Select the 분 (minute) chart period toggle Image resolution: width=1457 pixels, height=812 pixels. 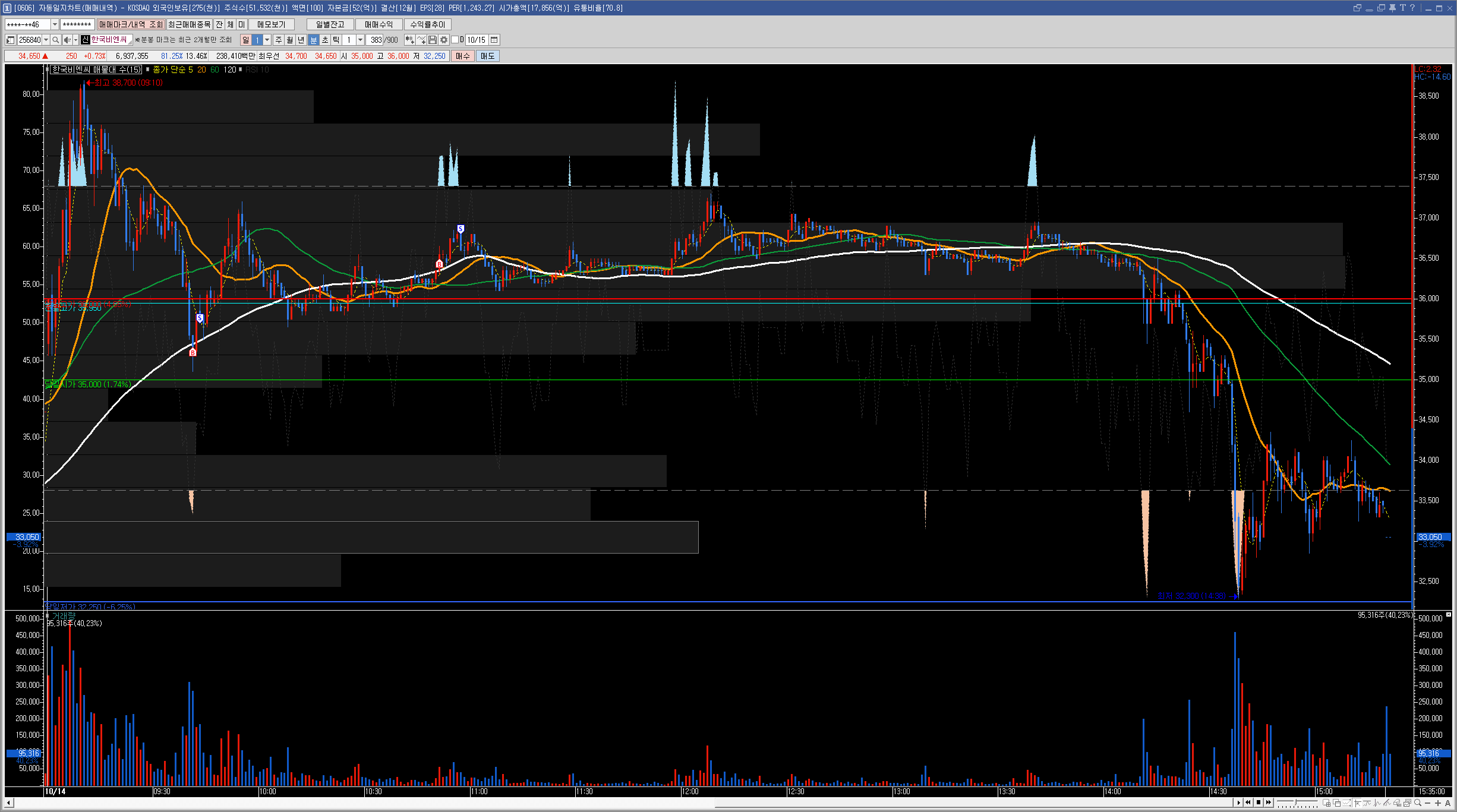[x=314, y=40]
